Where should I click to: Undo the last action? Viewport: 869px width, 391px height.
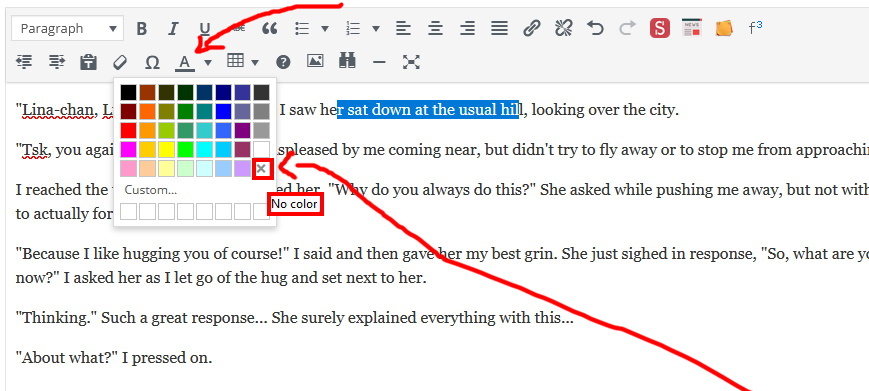point(595,28)
